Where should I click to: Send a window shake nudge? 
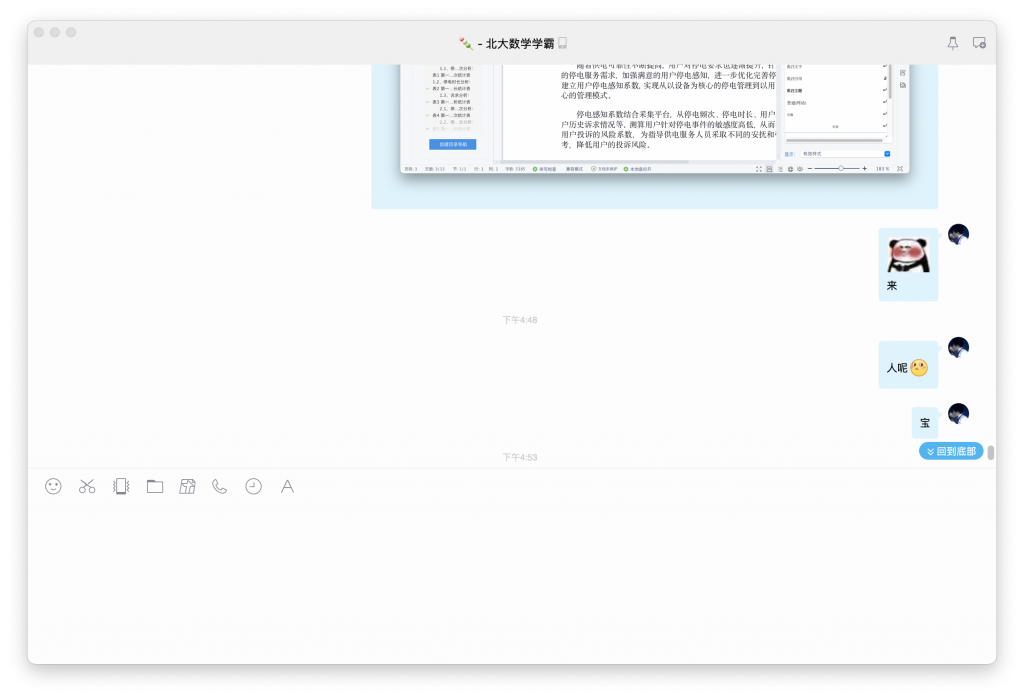(x=120, y=486)
